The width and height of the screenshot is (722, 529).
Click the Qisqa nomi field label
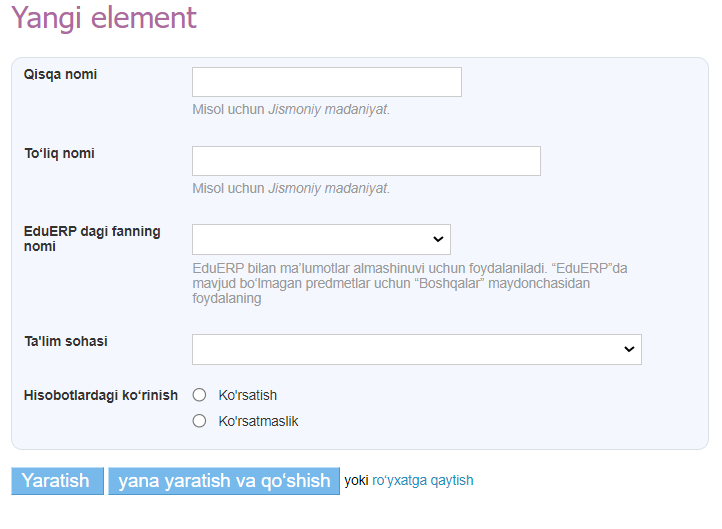tap(60, 74)
